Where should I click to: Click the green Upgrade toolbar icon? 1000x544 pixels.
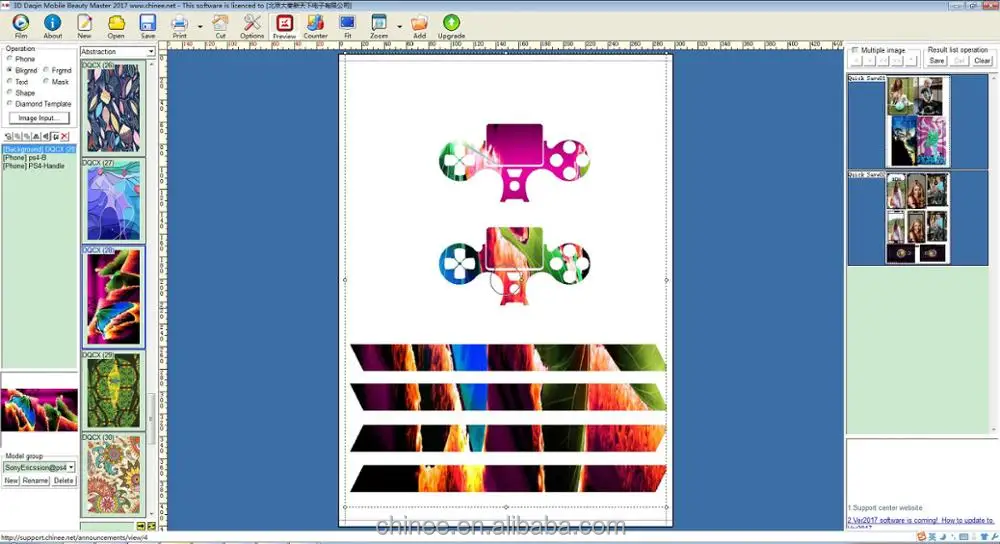coord(451,26)
